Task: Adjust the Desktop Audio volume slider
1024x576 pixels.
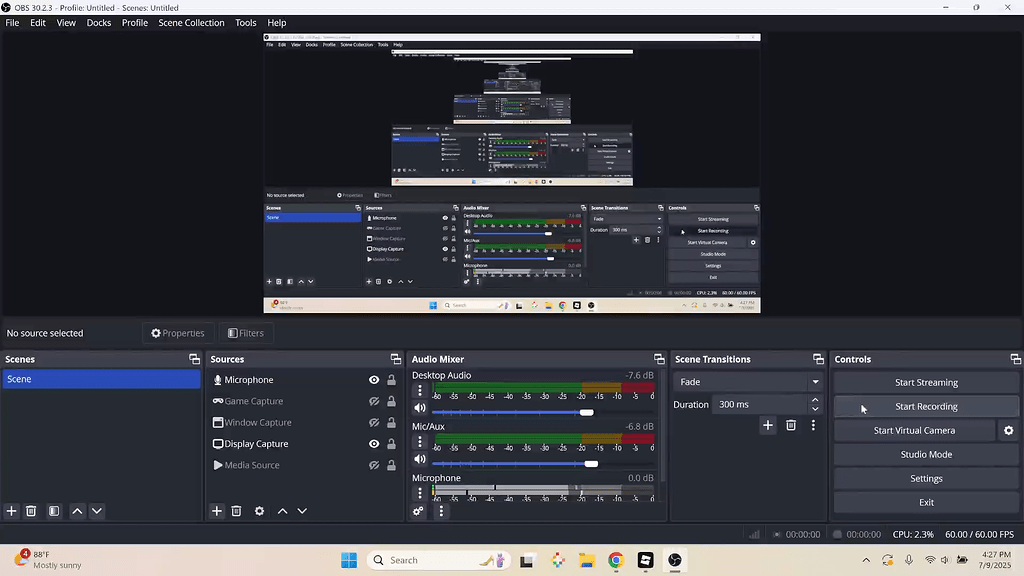Action: coord(586,412)
